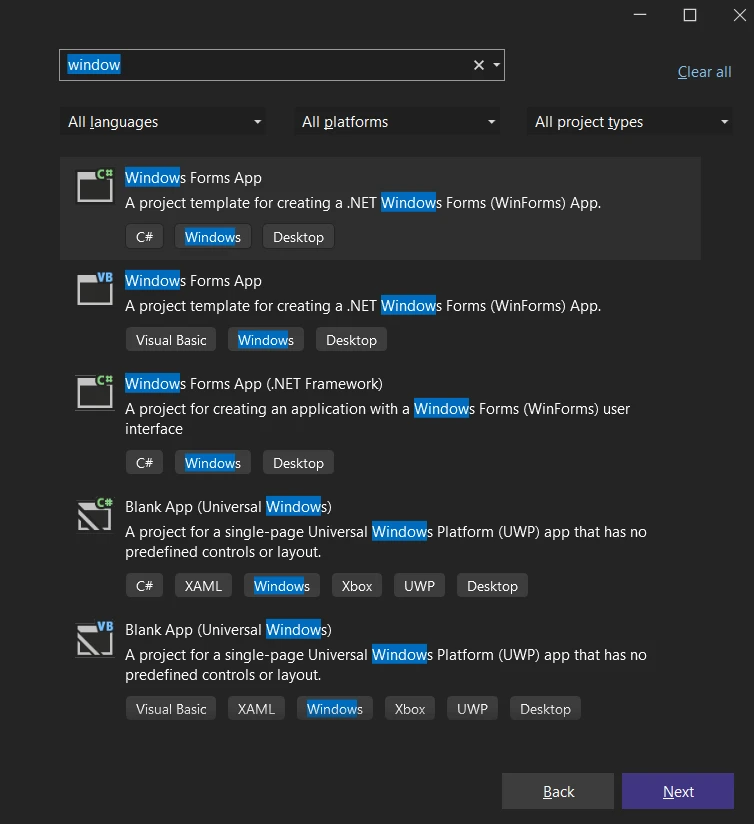Viewport: 754px width, 824px height.
Task: Click the VB Blank App (Universal Windows) icon
Action: tap(95, 639)
